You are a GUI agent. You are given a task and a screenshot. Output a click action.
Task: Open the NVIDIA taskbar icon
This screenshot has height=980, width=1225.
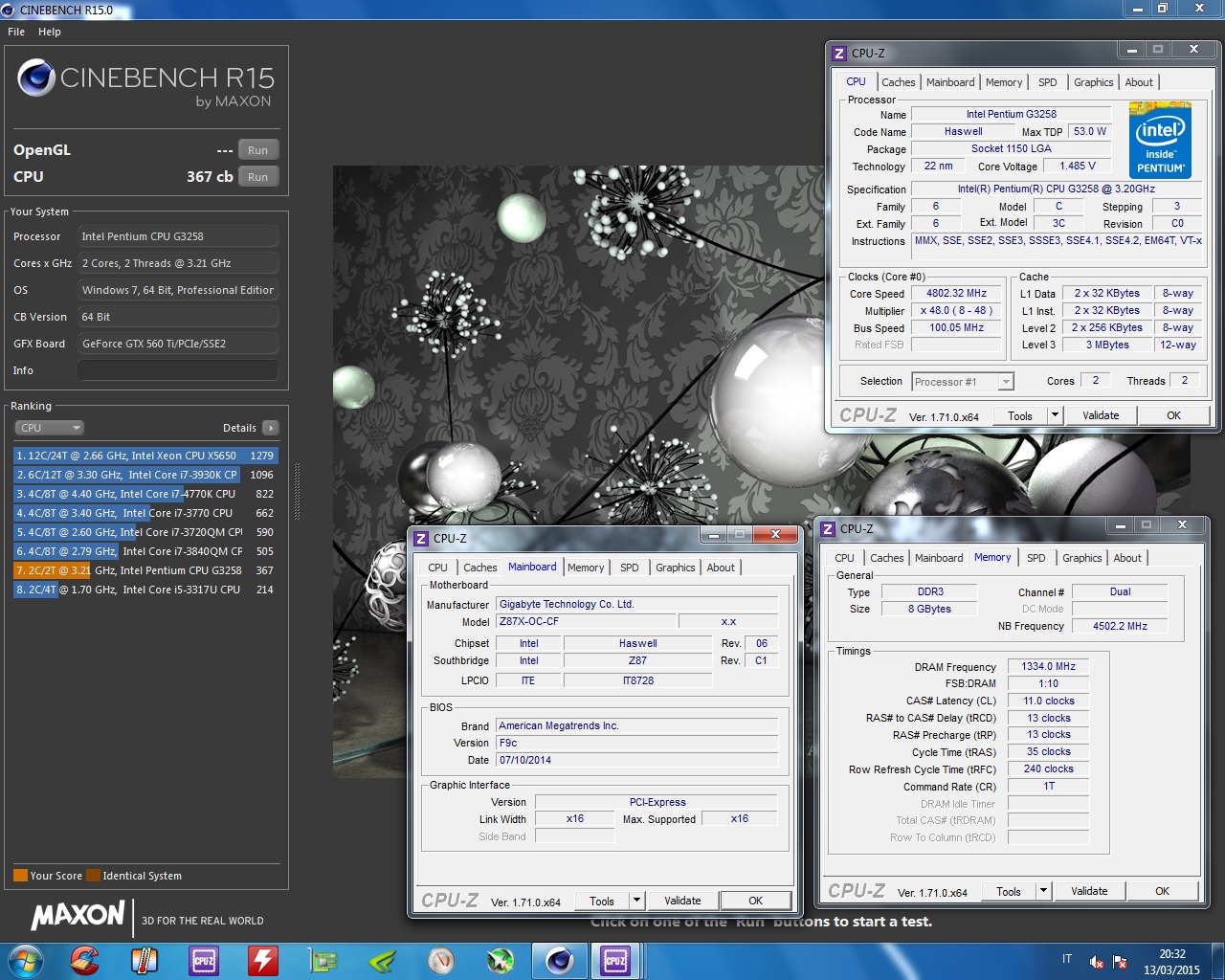[x=382, y=960]
